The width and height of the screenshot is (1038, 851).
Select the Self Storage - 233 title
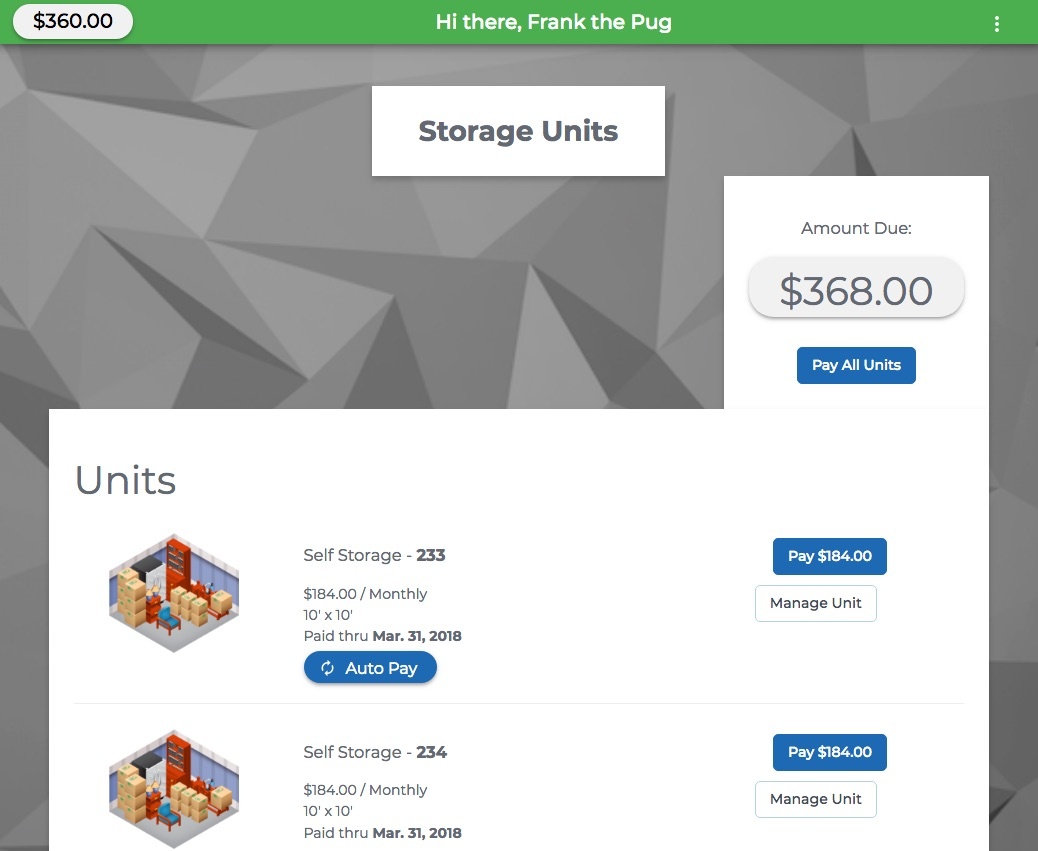pyautogui.click(x=374, y=555)
